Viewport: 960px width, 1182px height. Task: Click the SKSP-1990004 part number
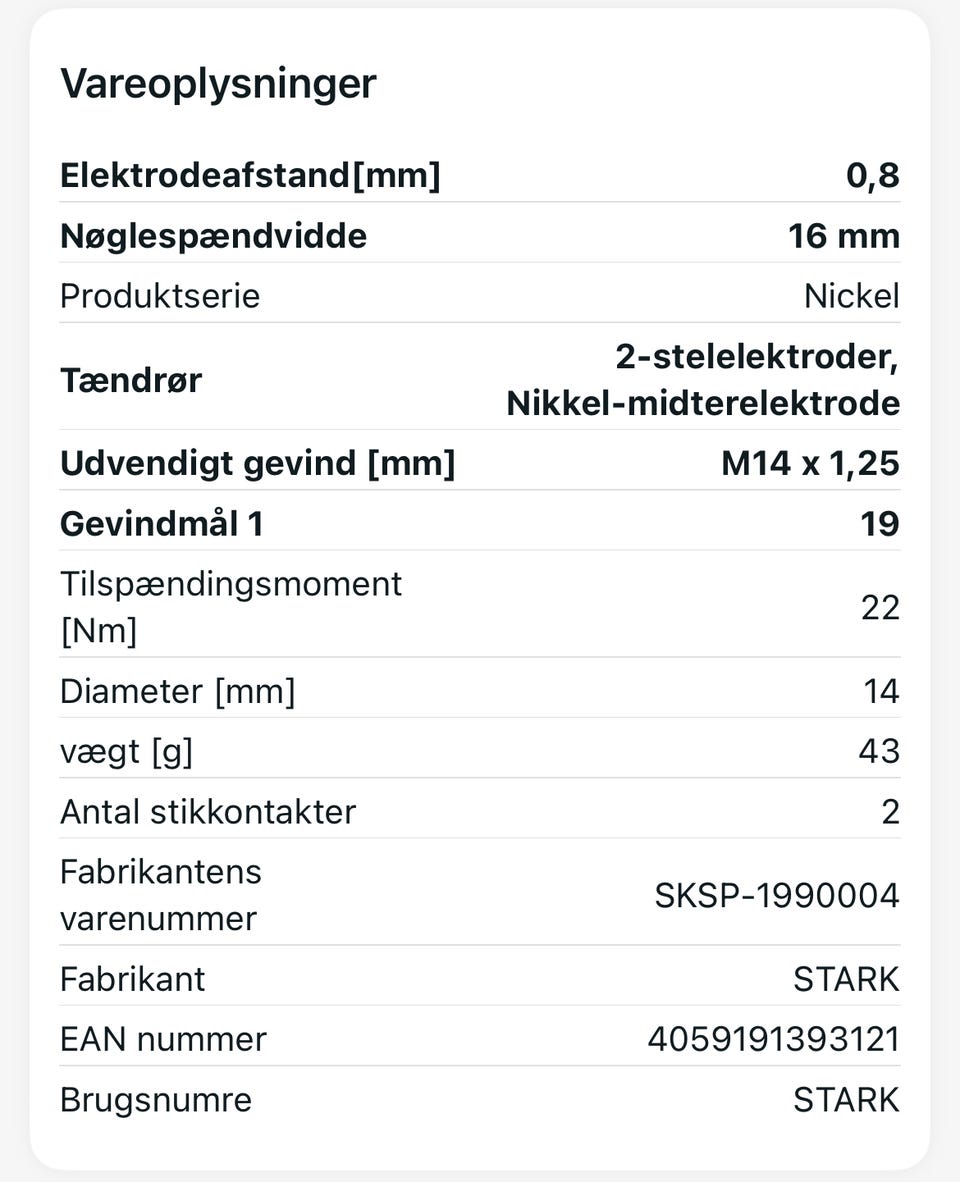point(776,896)
